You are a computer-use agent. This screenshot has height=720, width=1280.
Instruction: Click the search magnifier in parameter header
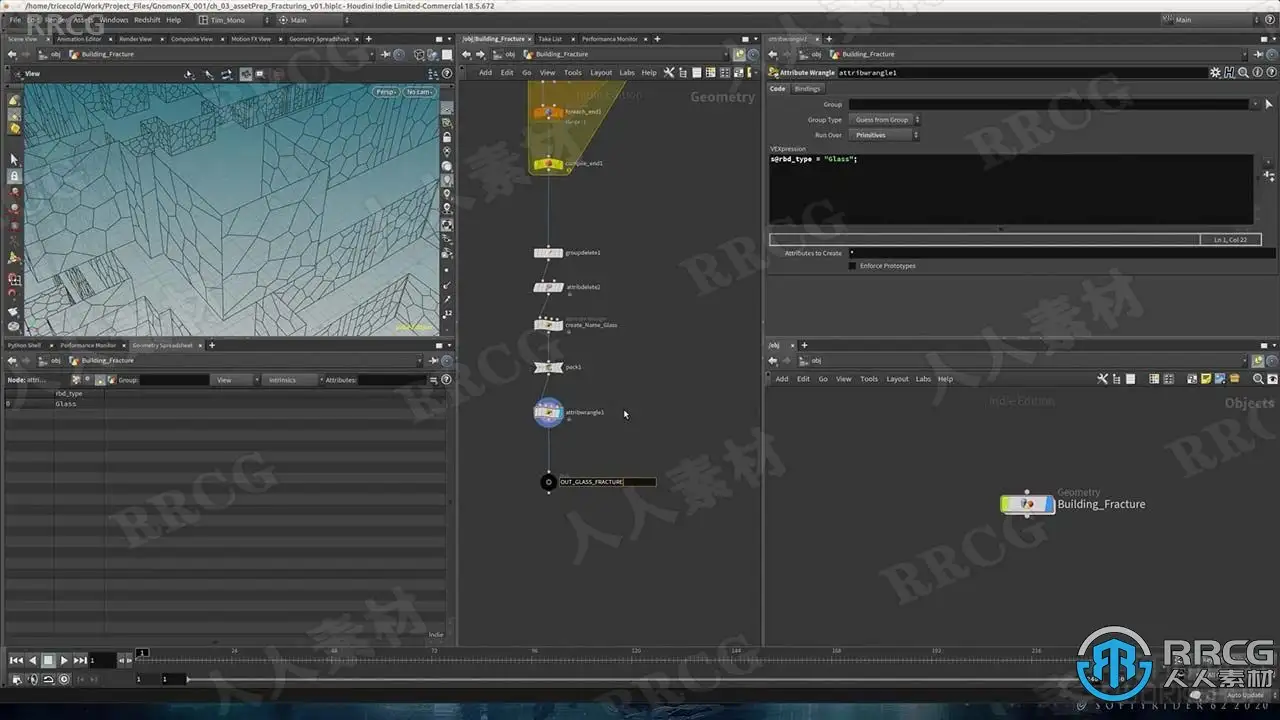pos(1242,72)
